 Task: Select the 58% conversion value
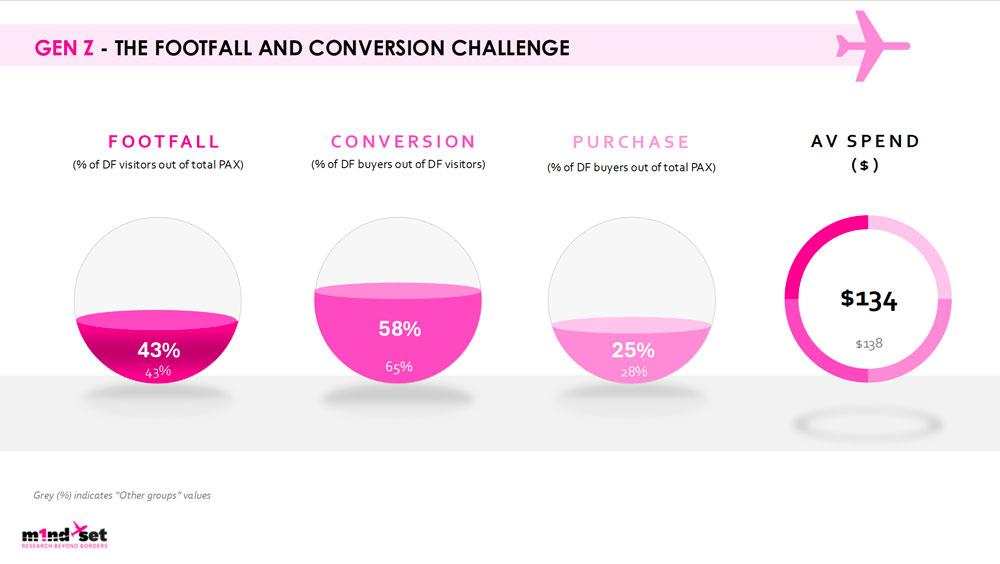click(x=400, y=329)
